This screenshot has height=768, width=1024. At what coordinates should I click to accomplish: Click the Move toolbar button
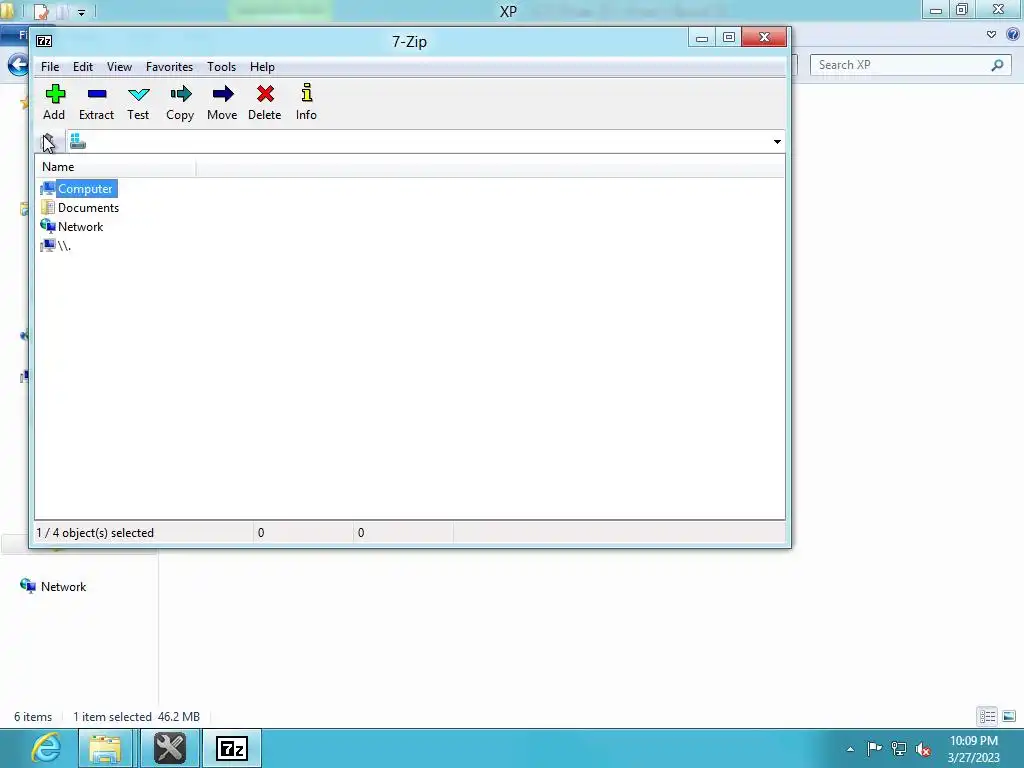222,103
